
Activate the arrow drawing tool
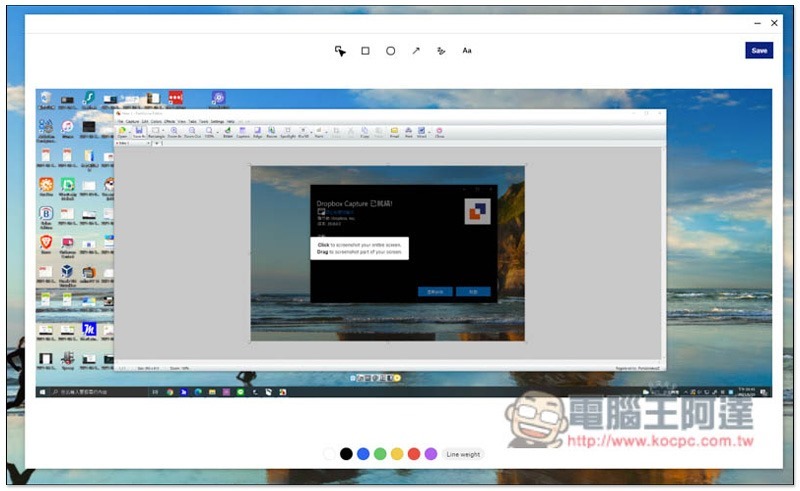point(416,51)
